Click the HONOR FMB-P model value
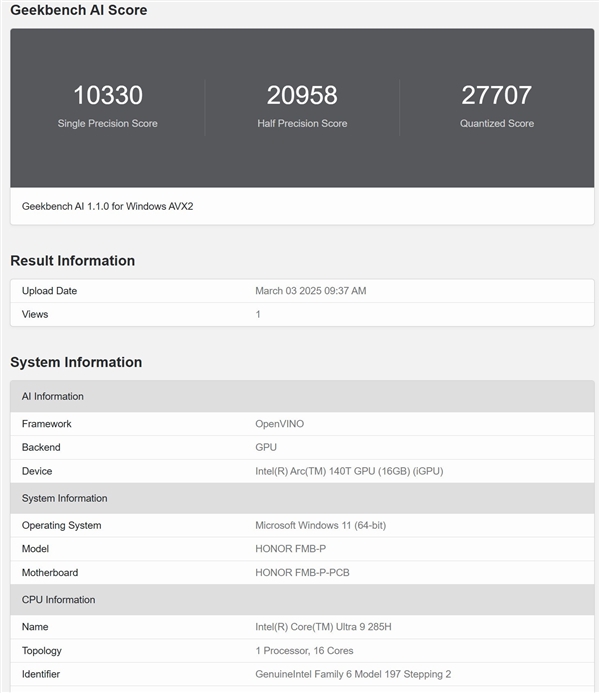600x693 pixels. point(291,549)
